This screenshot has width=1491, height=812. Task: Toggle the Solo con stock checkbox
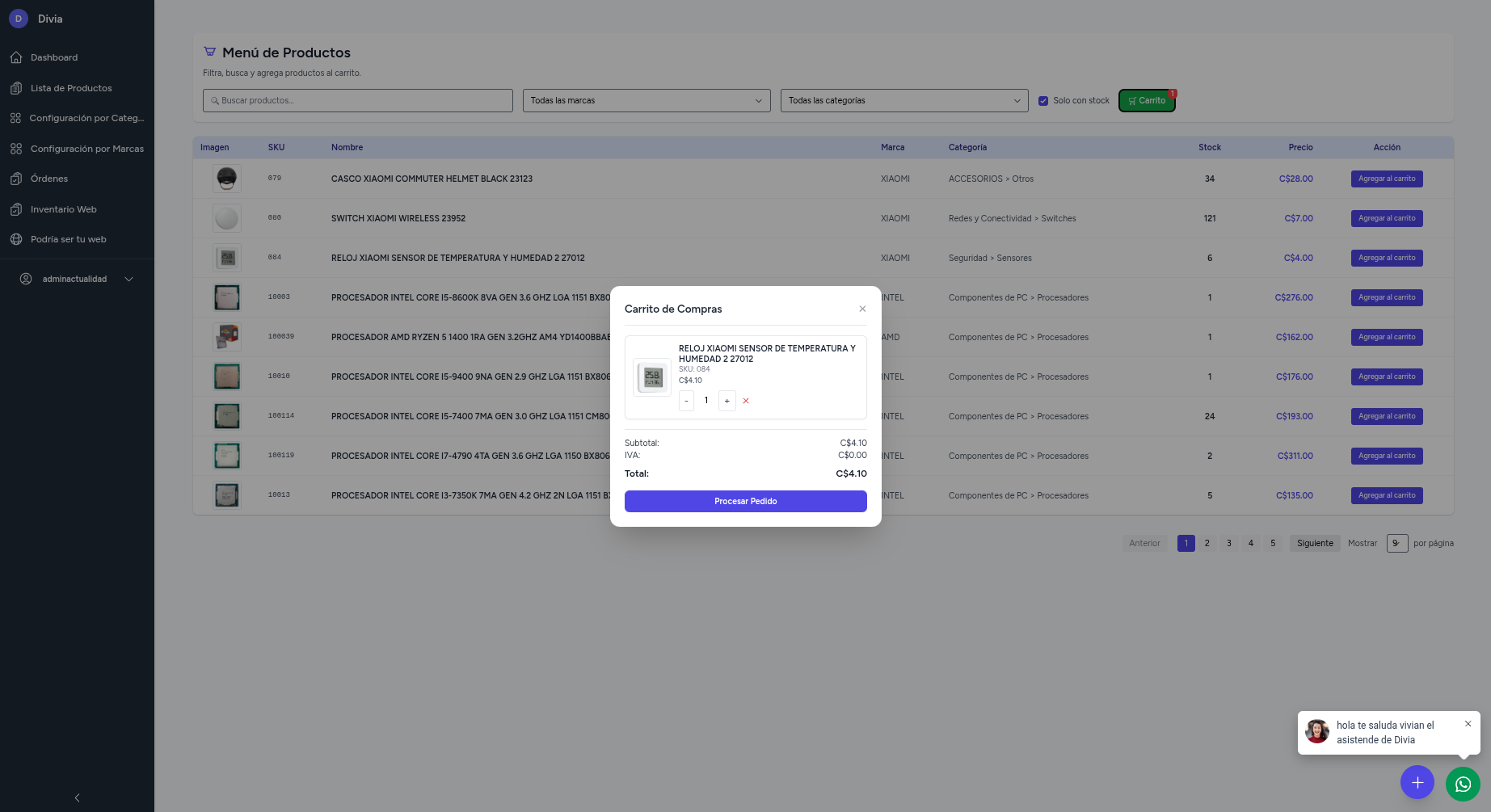tap(1043, 101)
